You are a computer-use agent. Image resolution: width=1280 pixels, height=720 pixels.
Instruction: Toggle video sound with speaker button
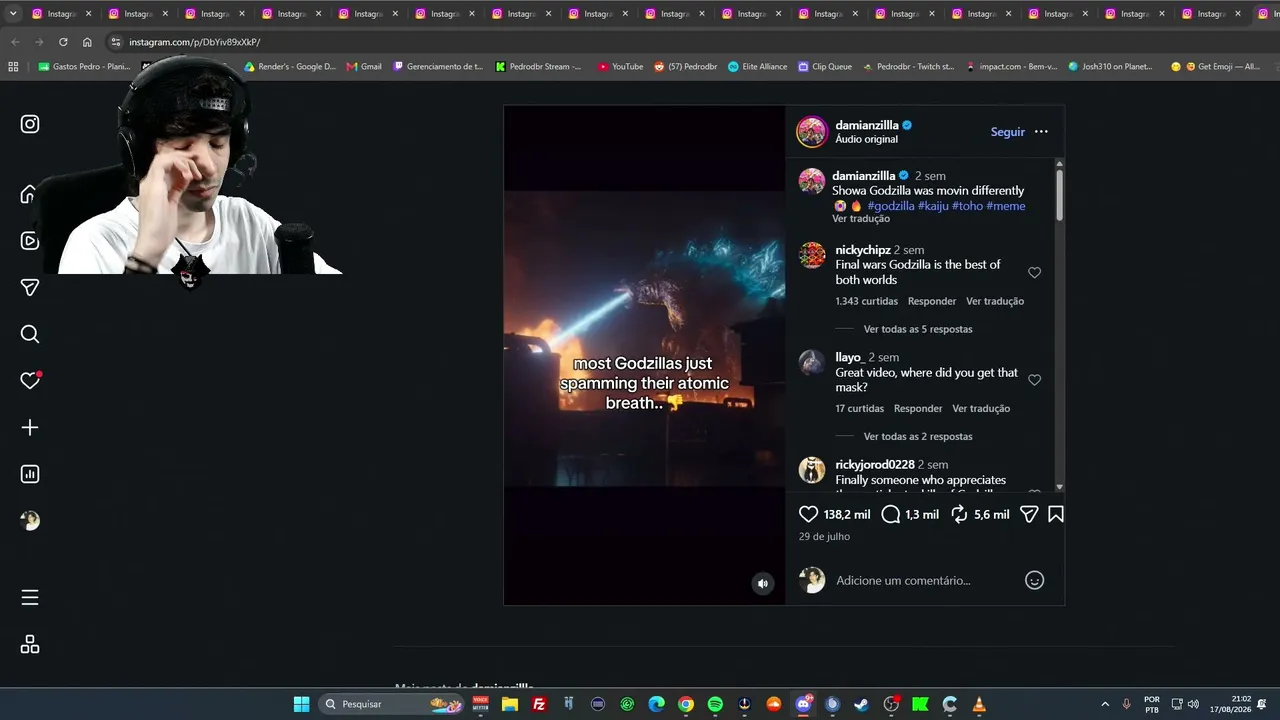[x=763, y=583]
